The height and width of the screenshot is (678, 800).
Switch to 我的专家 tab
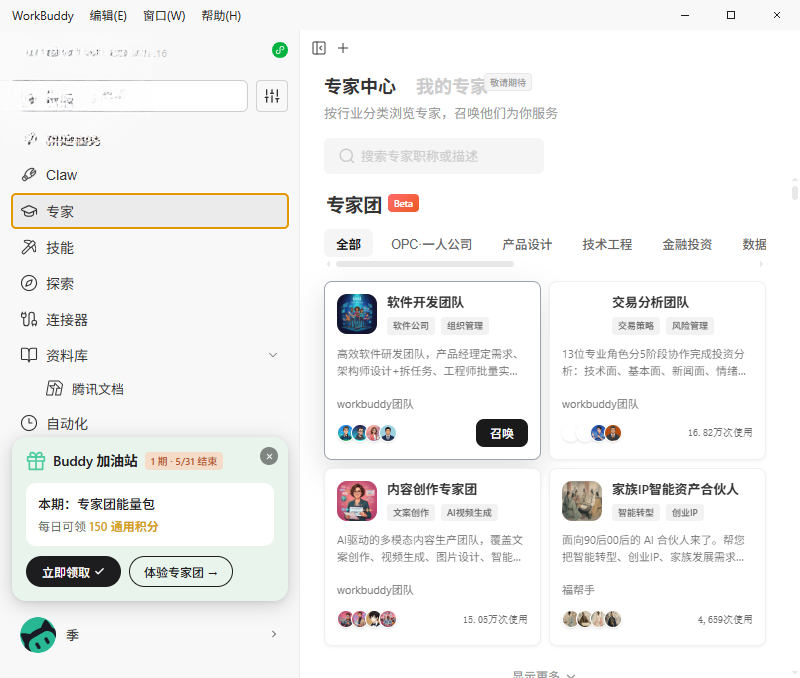point(451,87)
